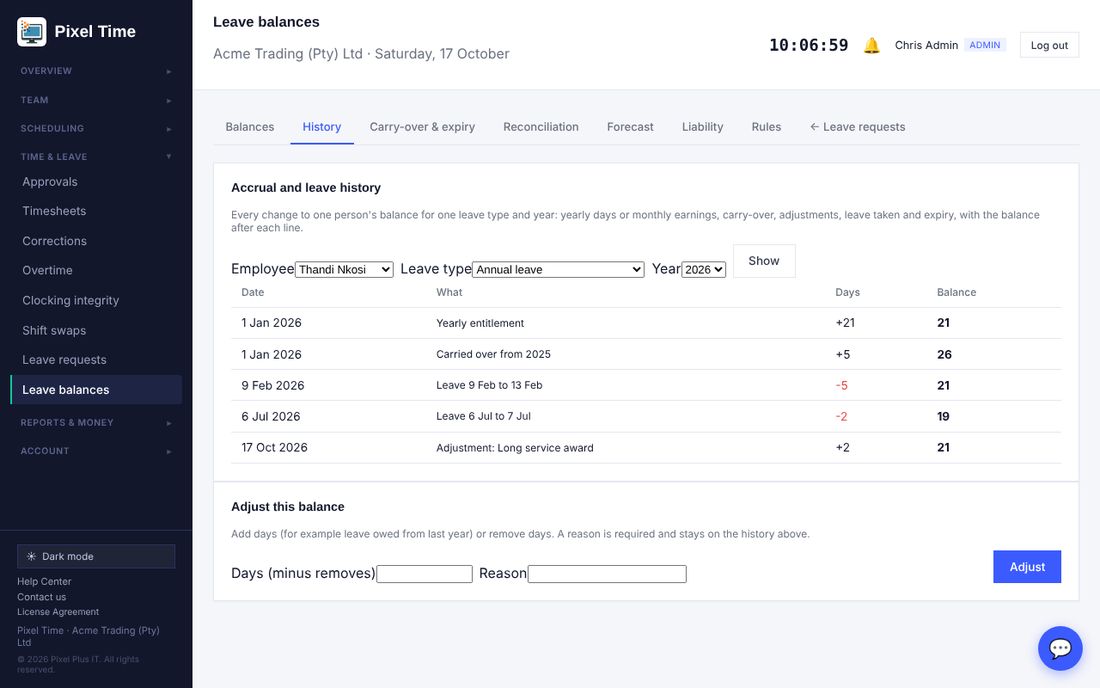This screenshot has height=688, width=1100.
Task: Open Shift swaps in the sidebar
Action: (x=96, y=330)
